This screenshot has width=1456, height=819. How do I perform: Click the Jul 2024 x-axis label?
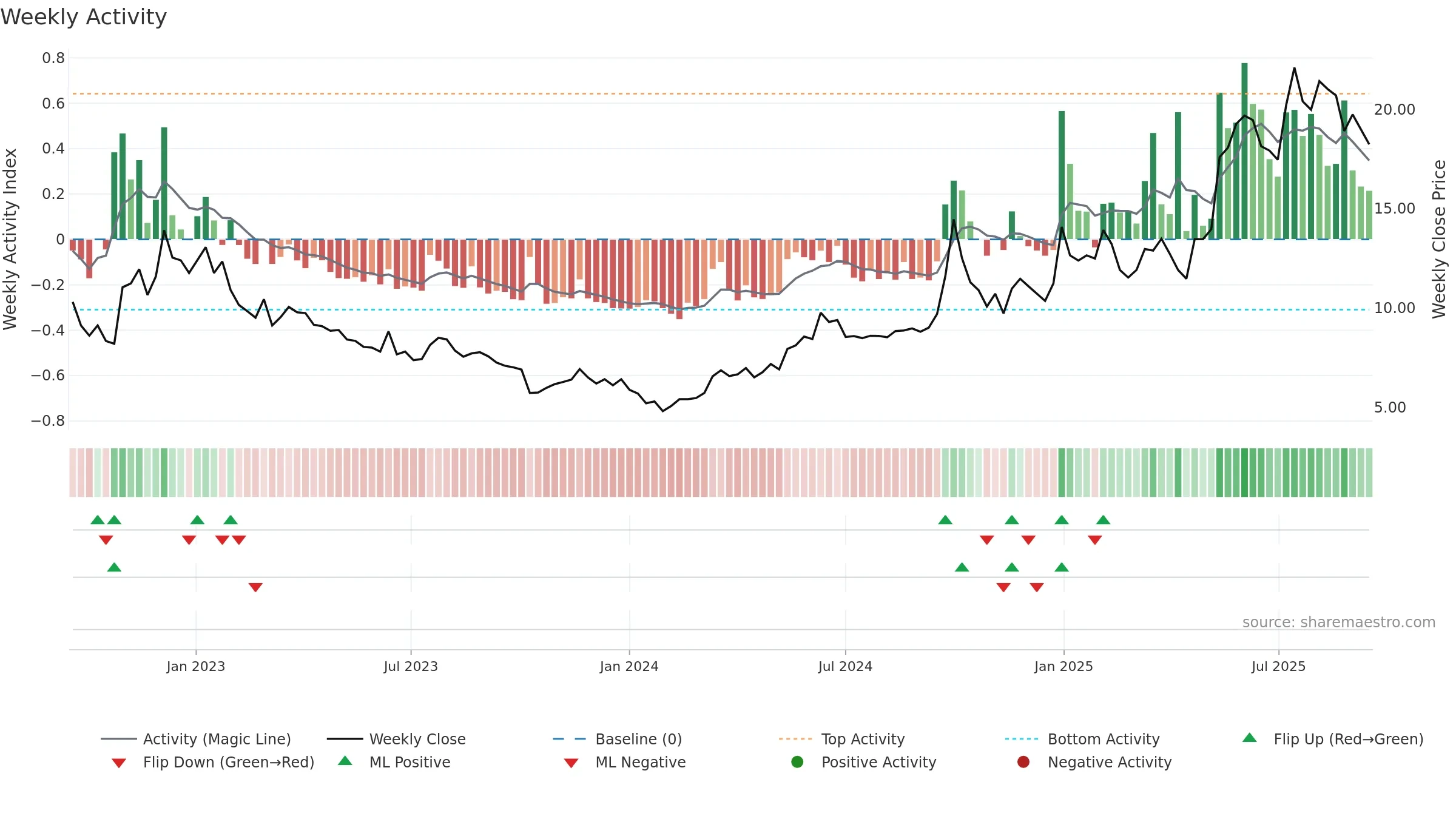tap(845, 666)
